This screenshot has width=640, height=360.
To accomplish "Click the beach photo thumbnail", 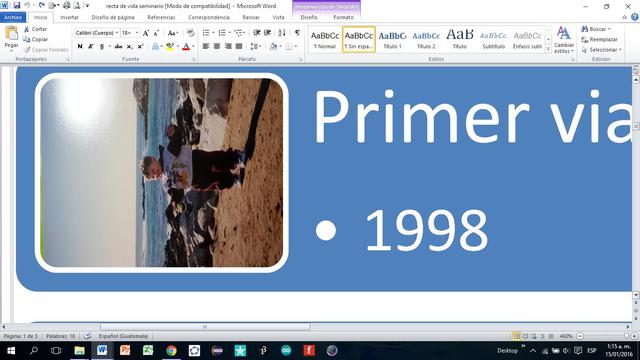I will (x=162, y=173).
